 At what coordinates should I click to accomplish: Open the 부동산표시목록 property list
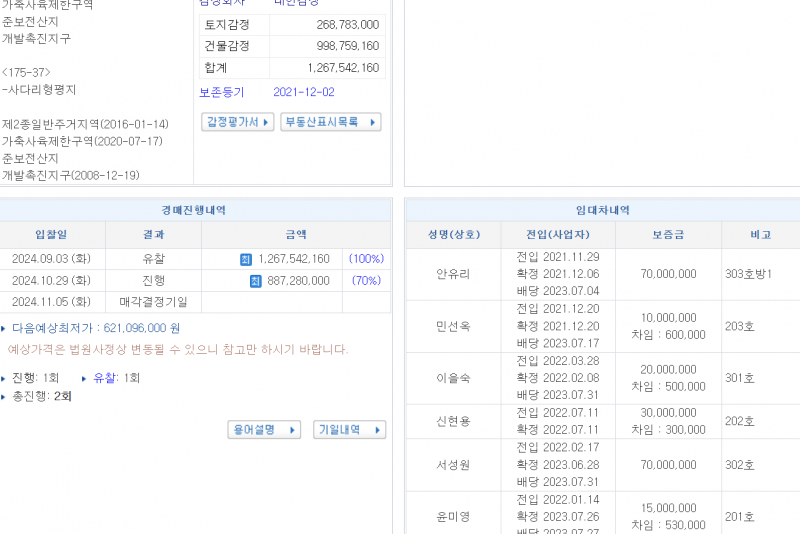330,122
